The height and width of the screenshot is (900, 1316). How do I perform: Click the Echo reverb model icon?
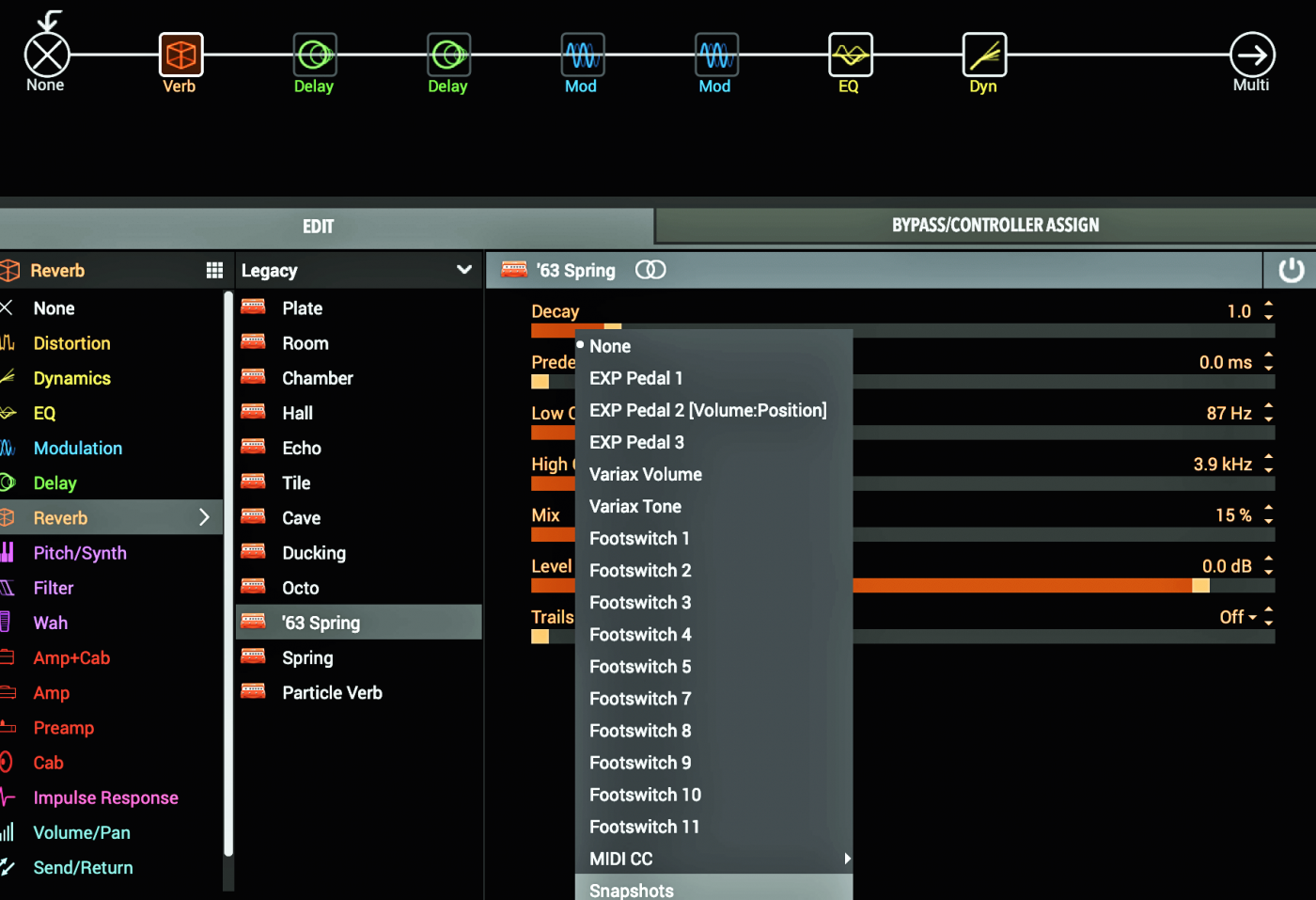(x=253, y=446)
